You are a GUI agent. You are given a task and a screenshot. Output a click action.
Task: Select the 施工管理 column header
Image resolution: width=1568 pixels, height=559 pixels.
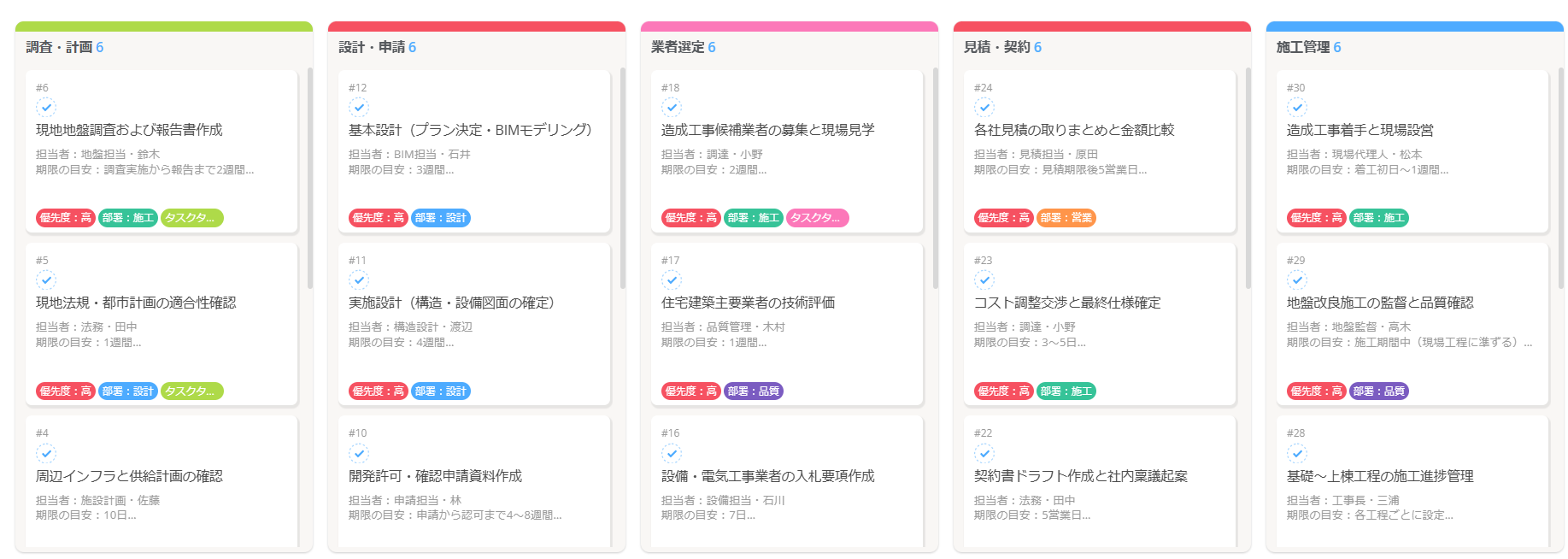pos(1302,47)
